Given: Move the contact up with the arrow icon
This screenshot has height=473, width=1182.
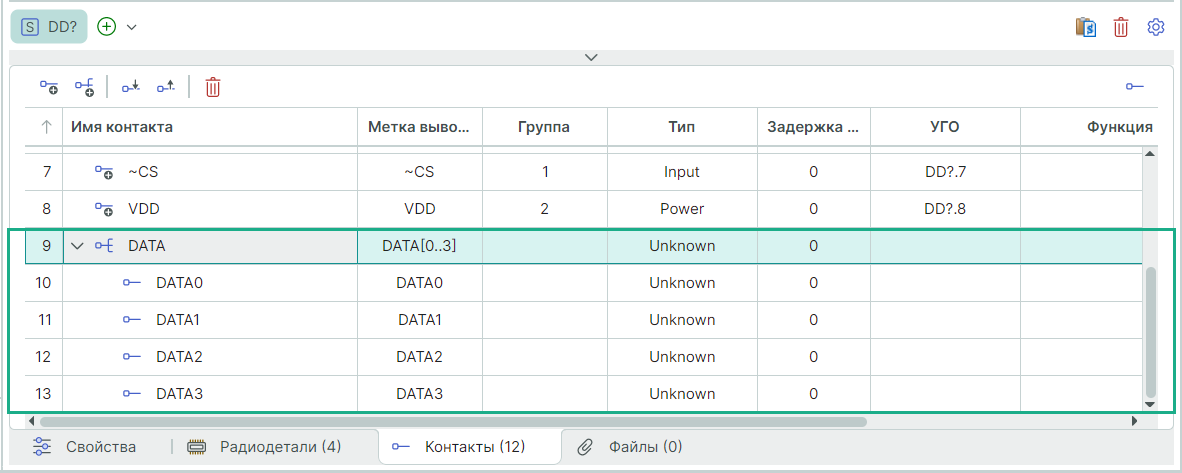Looking at the screenshot, I should [x=166, y=87].
